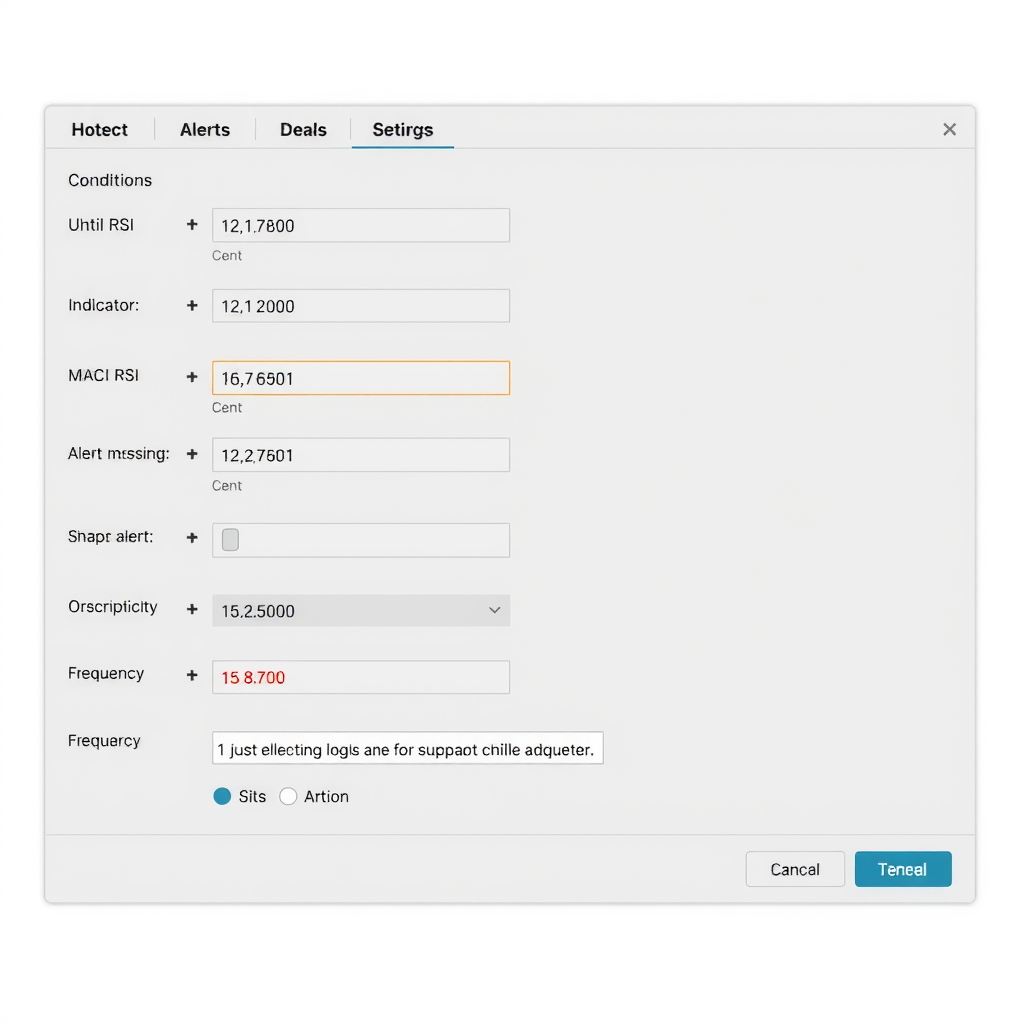Switch to the Hotect tab
Viewport: 1024px width, 1024px height.
100,130
